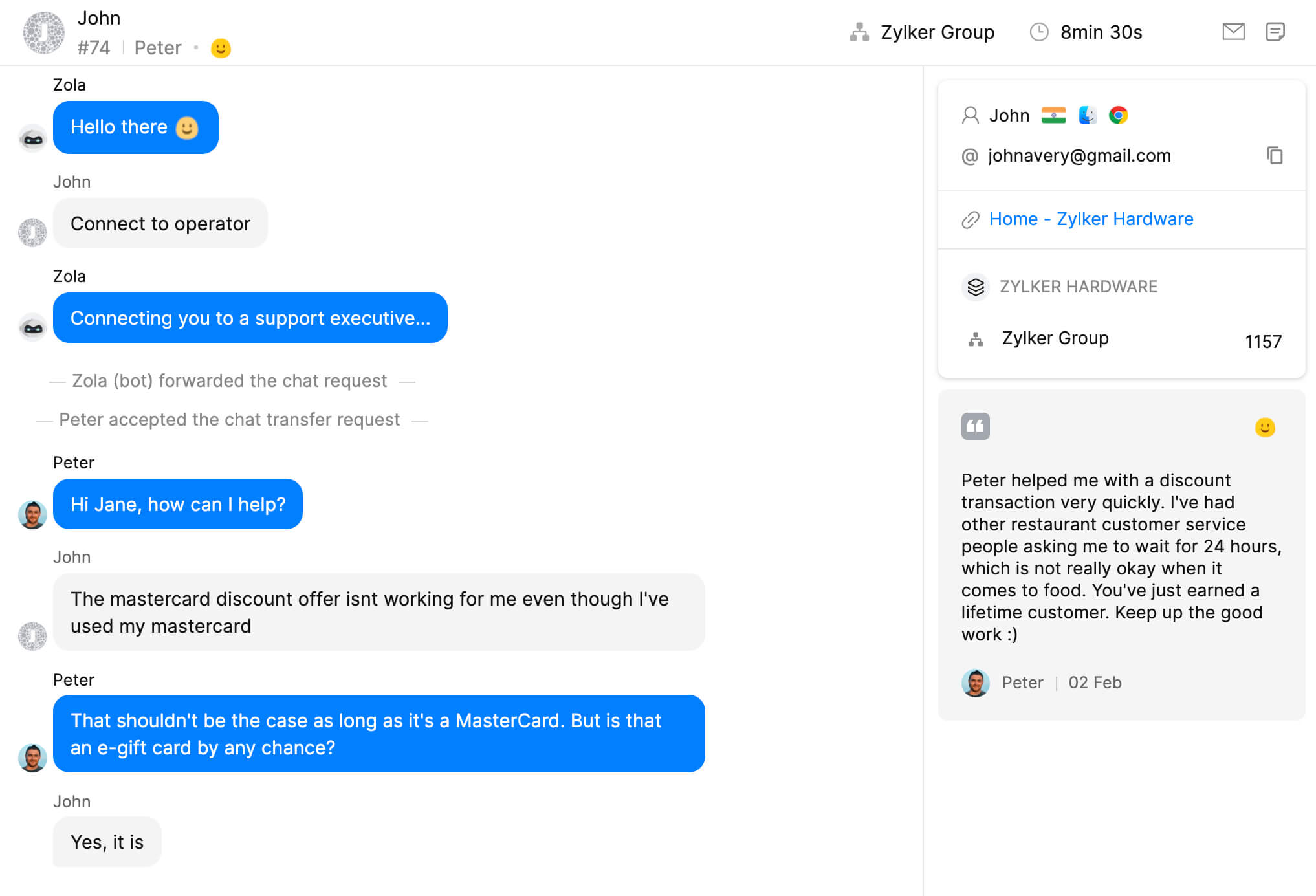Expand the Zylker Group department listing
1316x896 pixels.
click(x=1055, y=338)
